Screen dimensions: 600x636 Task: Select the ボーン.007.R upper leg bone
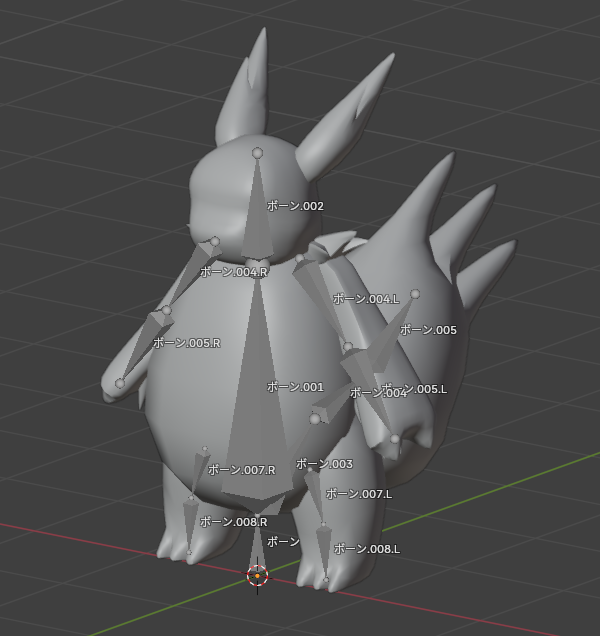(199, 473)
